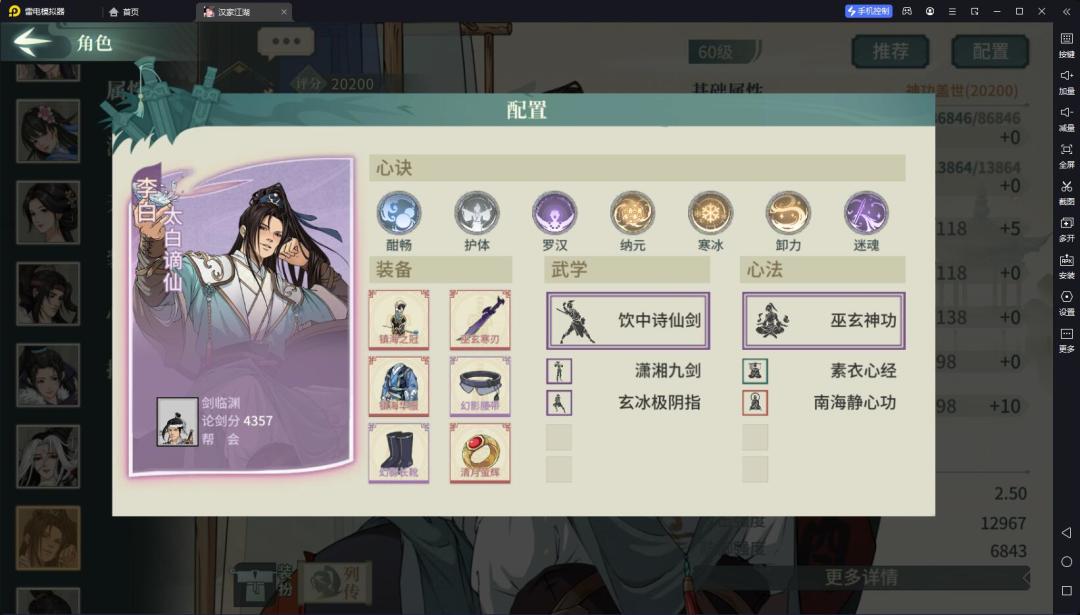The height and width of the screenshot is (615, 1080).
Task: Select the 迷魂 heart technique icon
Action: [866, 213]
